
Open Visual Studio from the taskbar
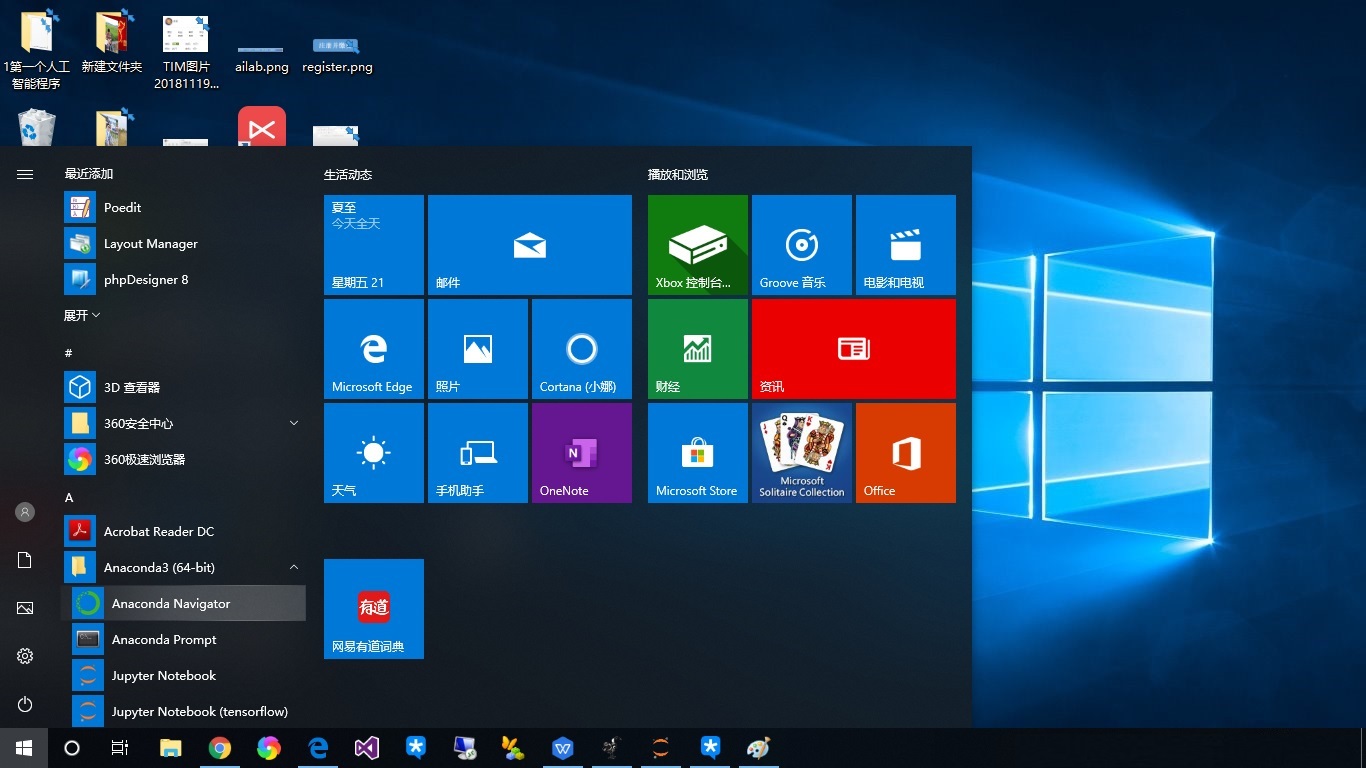[367, 748]
